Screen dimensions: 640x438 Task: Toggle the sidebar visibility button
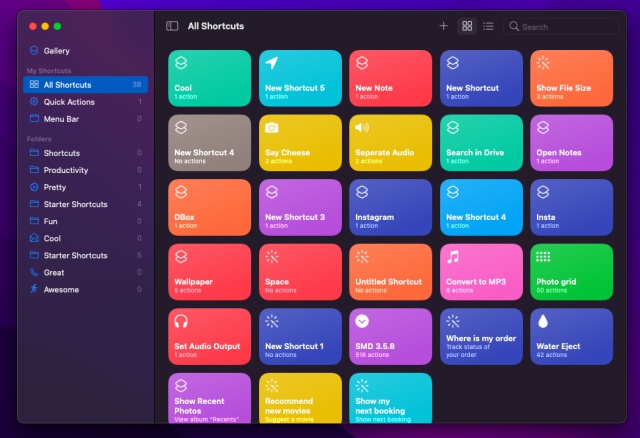click(x=172, y=26)
